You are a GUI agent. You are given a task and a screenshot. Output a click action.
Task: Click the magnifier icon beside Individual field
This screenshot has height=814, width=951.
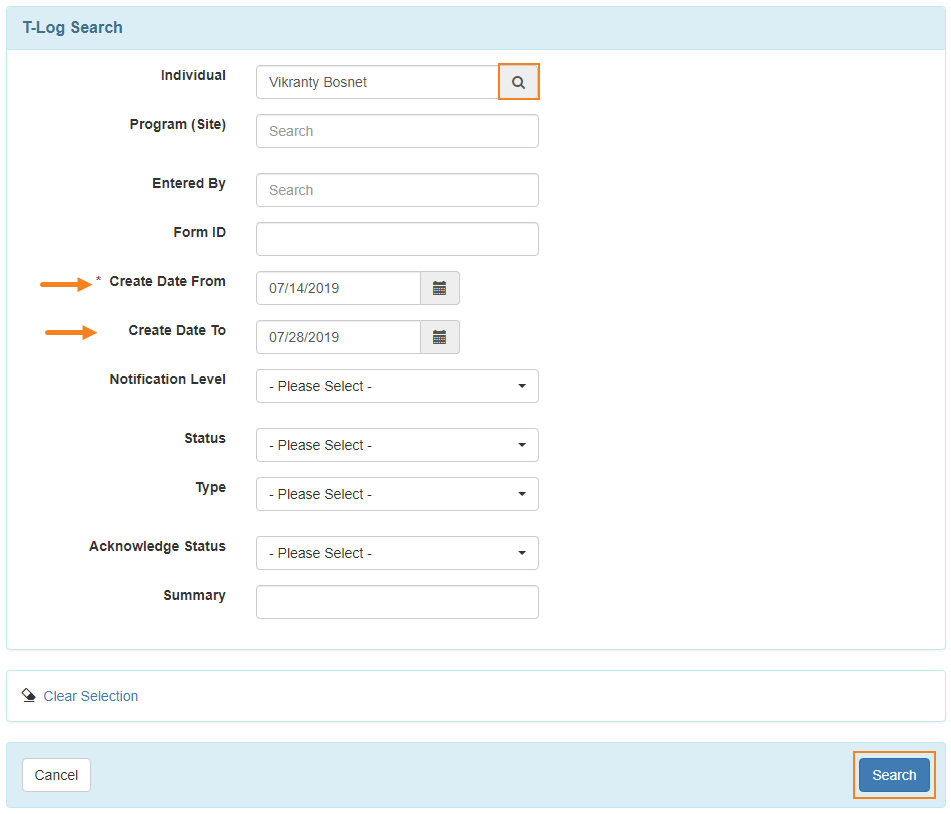(x=518, y=82)
